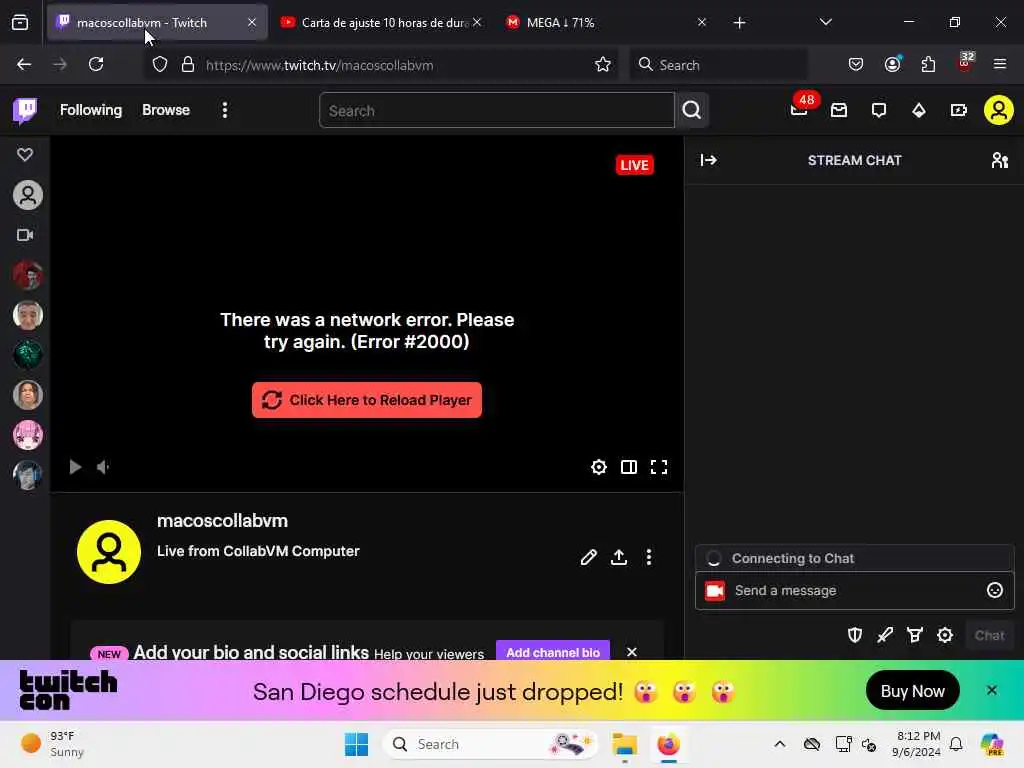Show hidden system tray icons
The image size is (1024, 768).
780,744
